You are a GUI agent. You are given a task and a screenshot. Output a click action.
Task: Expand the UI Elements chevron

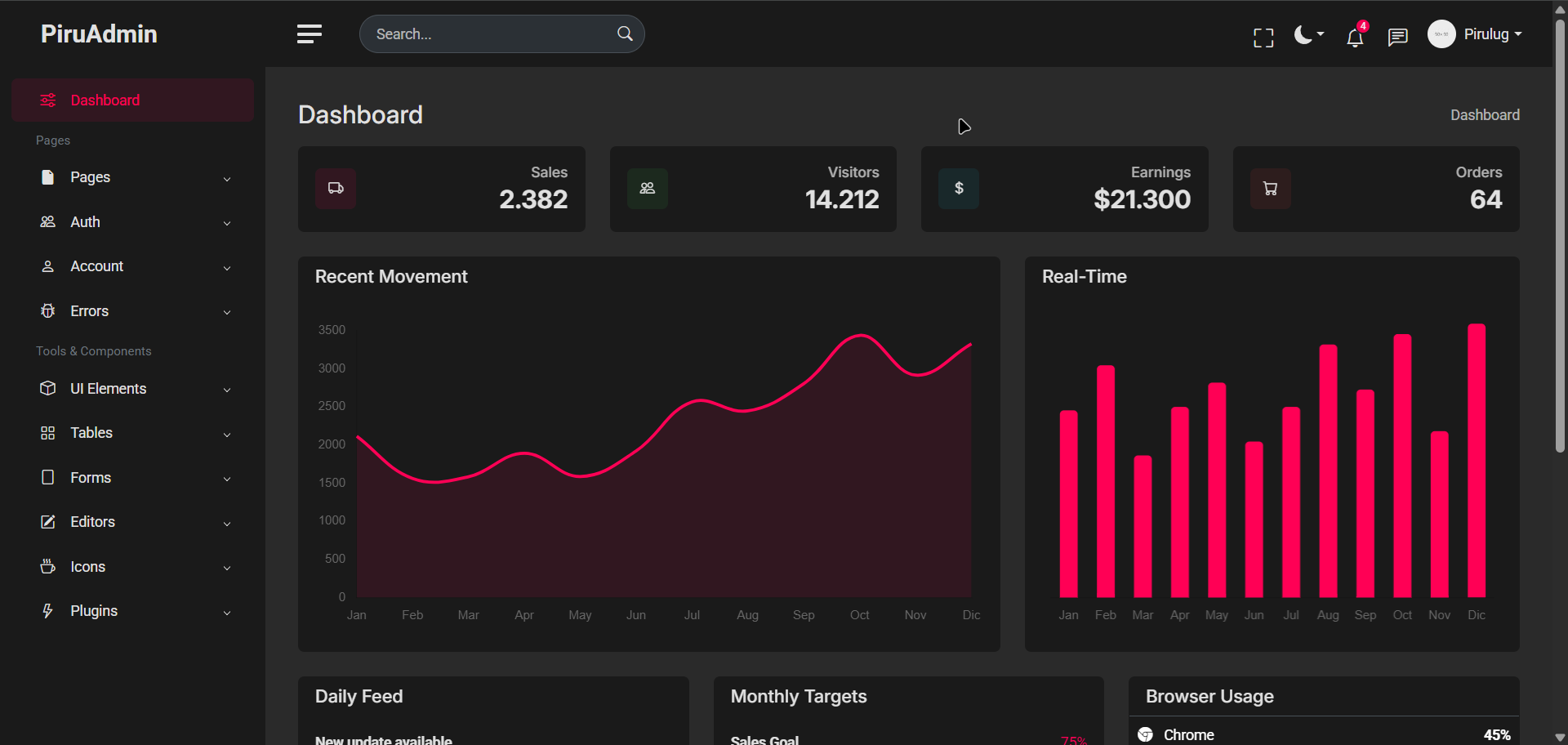[x=227, y=390]
